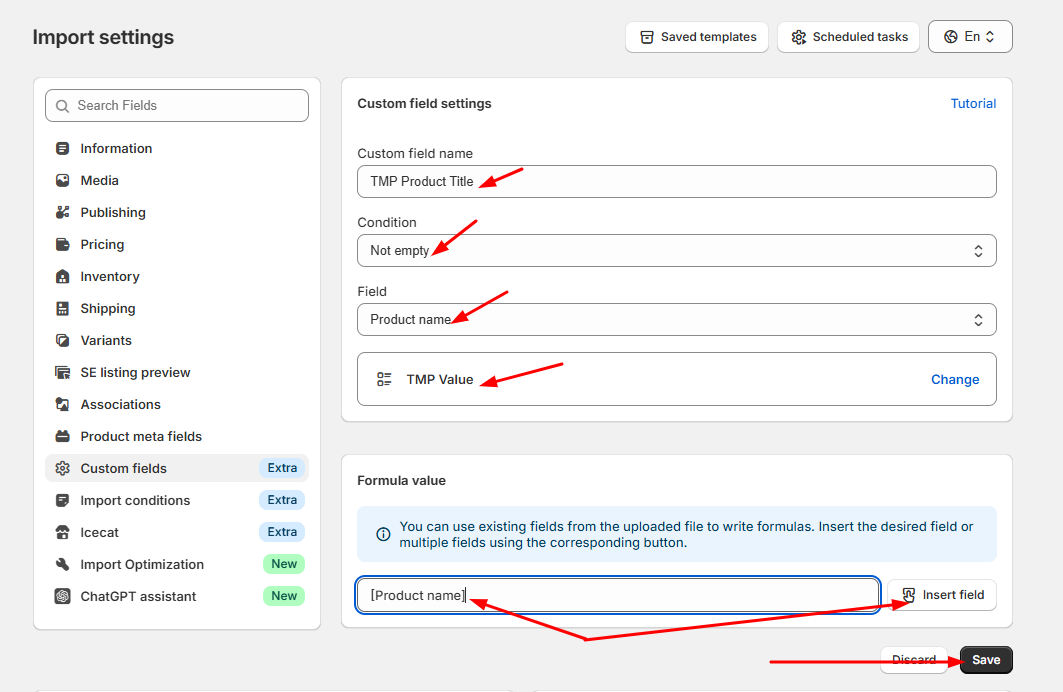This screenshot has width=1063, height=692.
Task: Open the Import conditions section
Action: pos(177,500)
